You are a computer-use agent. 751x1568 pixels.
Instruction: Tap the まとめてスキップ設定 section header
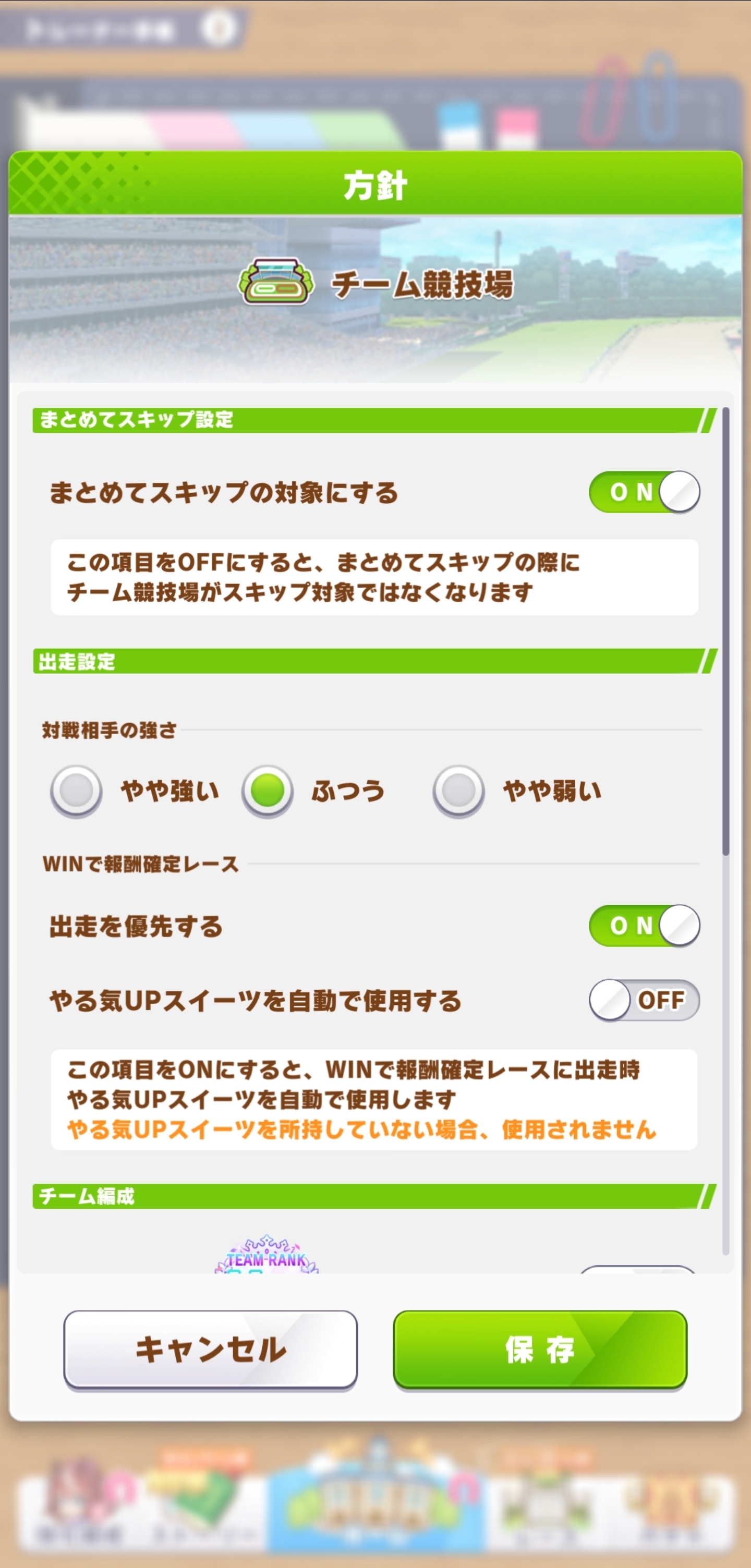point(136,420)
